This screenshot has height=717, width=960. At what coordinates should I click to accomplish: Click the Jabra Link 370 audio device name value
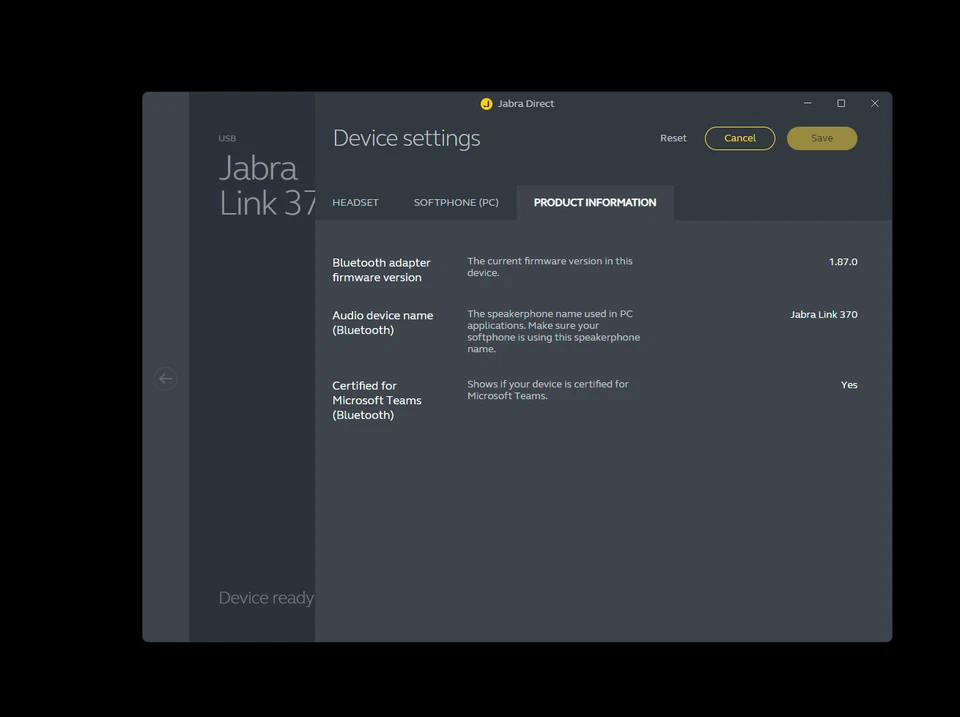click(x=823, y=314)
